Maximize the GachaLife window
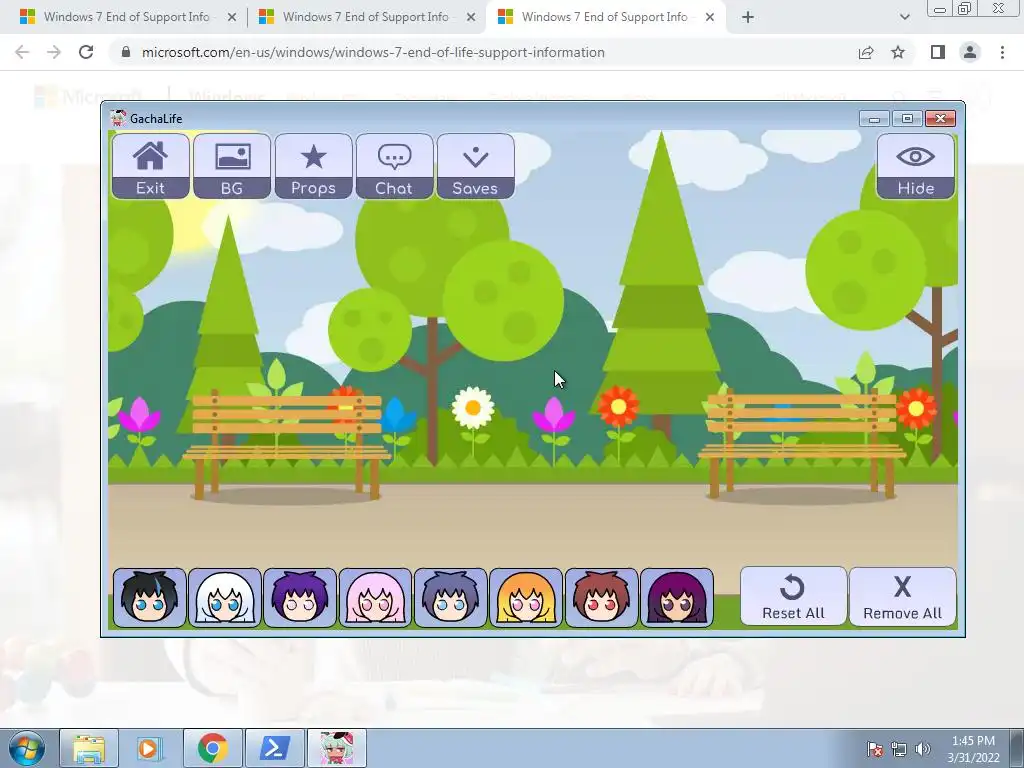 [907, 119]
